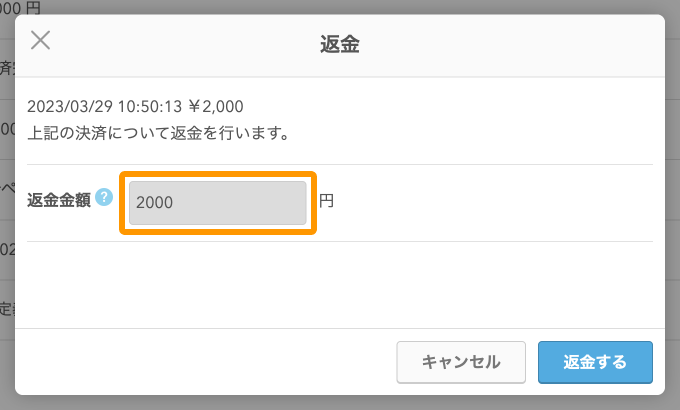Click the dialog header bar right of the title
This screenshot has width=680, height=410.
tap(520, 43)
